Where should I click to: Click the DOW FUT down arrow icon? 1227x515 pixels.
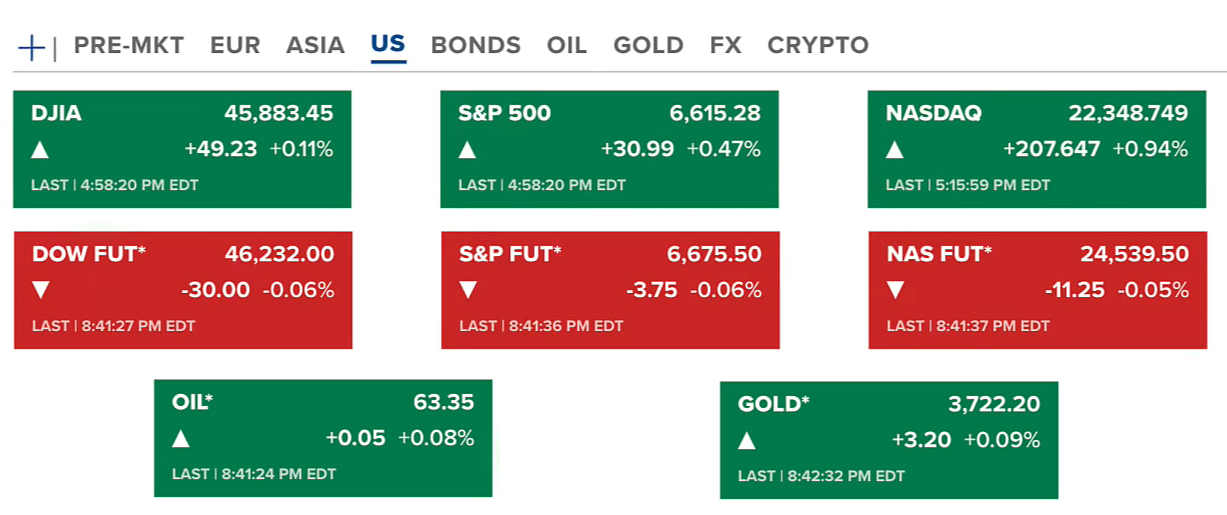click(x=41, y=291)
